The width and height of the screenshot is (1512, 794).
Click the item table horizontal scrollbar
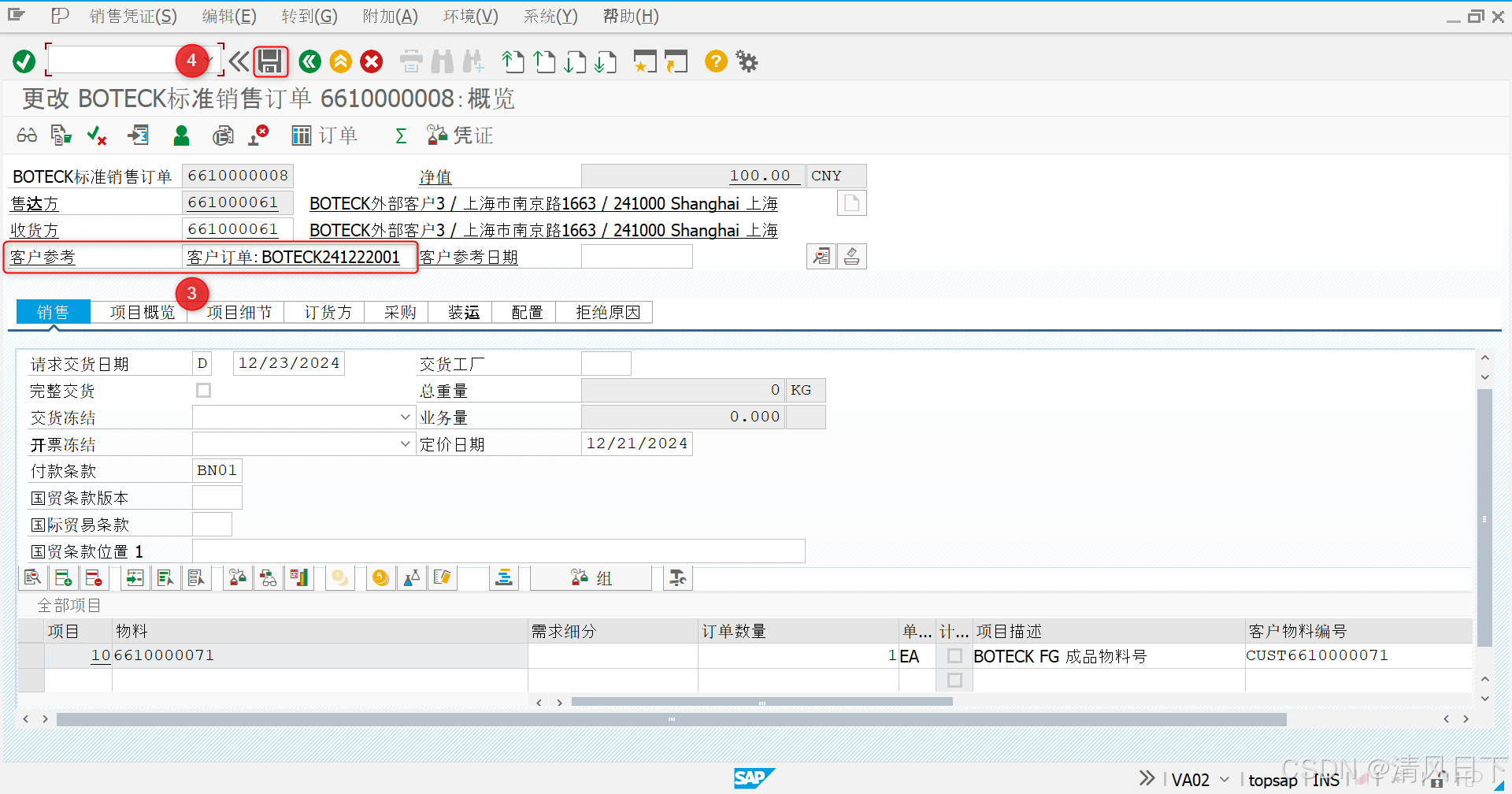click(x=762, y=702)
